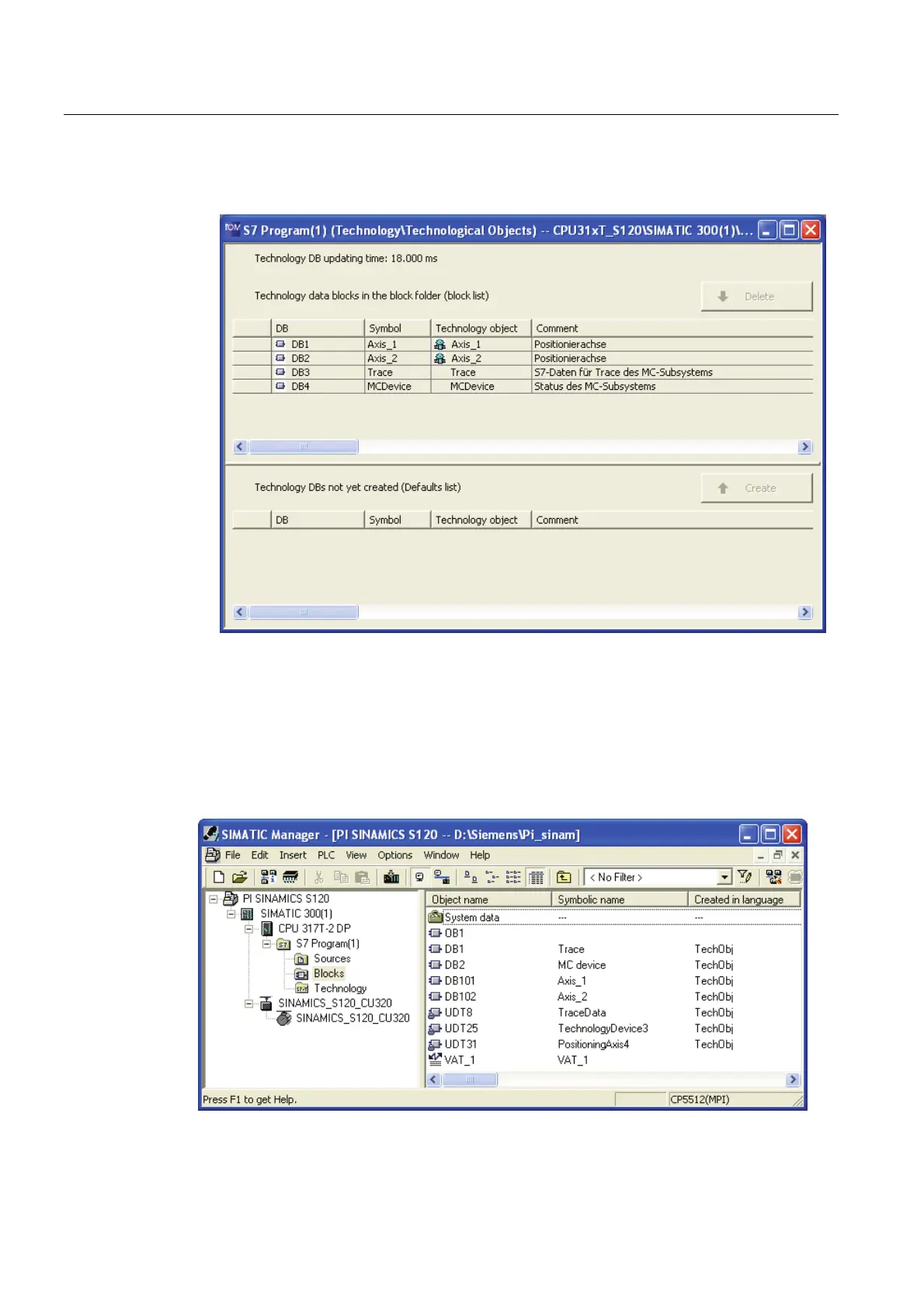
Task: Switch to Details view icon
Action: pyautogui.click(x=536, y=877)
